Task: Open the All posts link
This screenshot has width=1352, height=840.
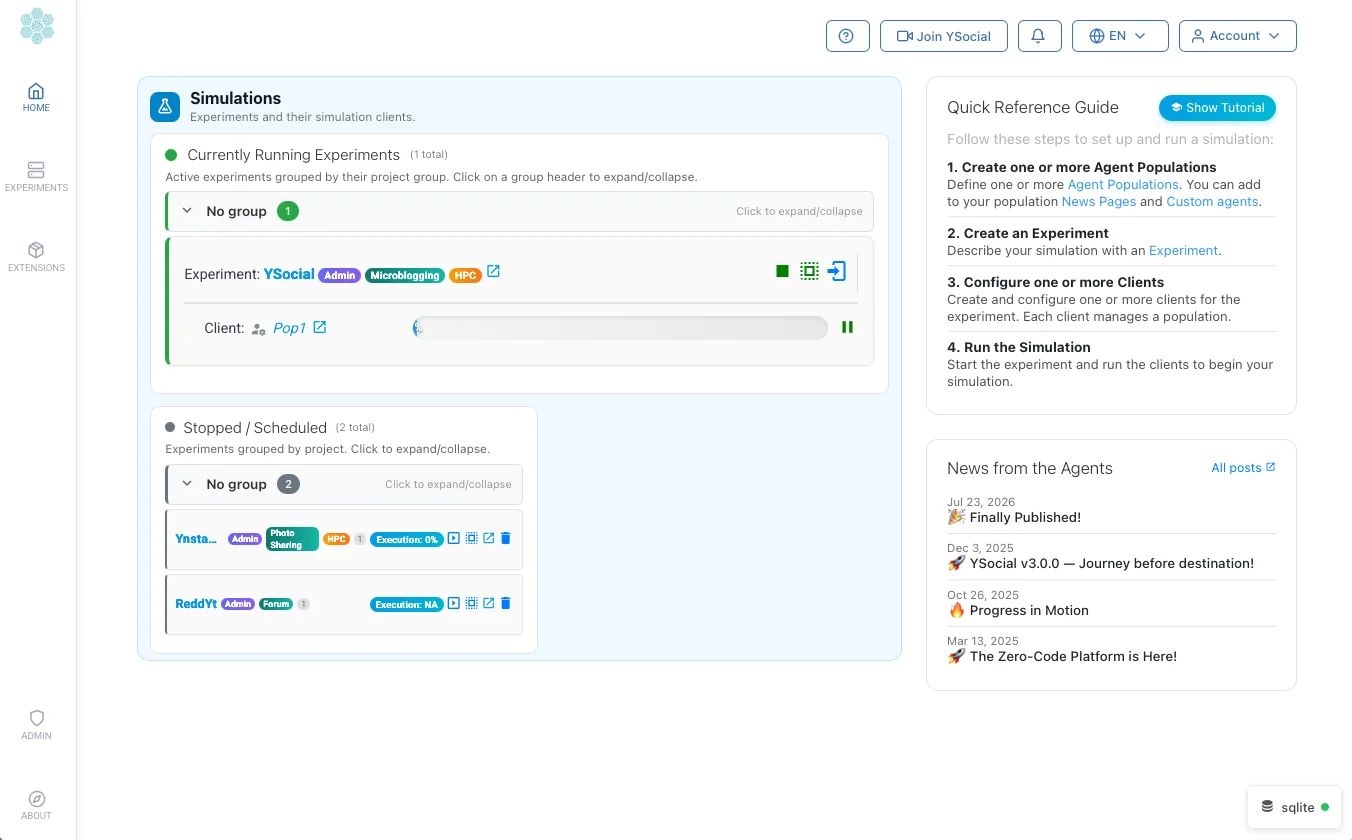Action: (1243, 468)
